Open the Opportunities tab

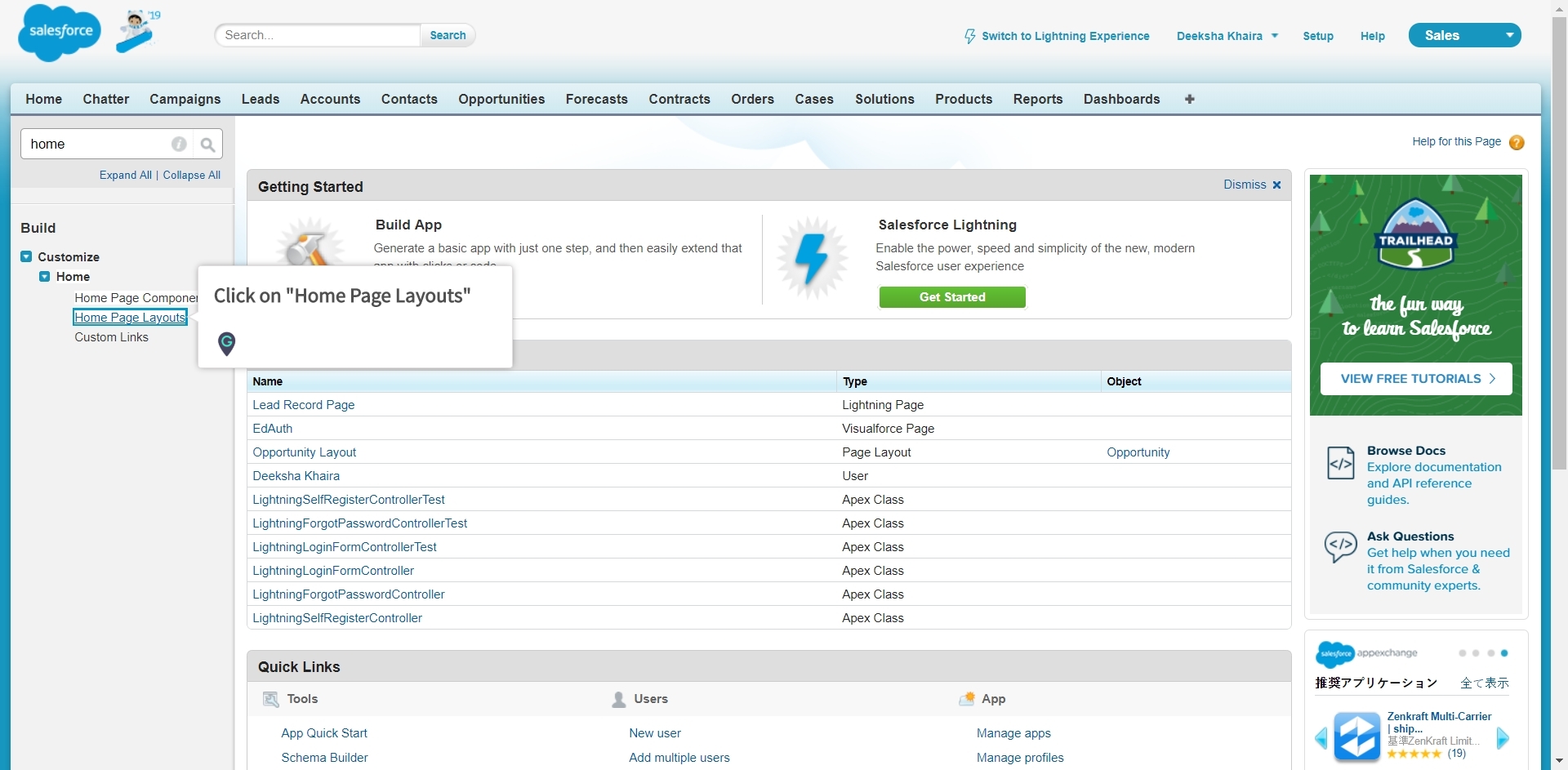pos(501,99)
